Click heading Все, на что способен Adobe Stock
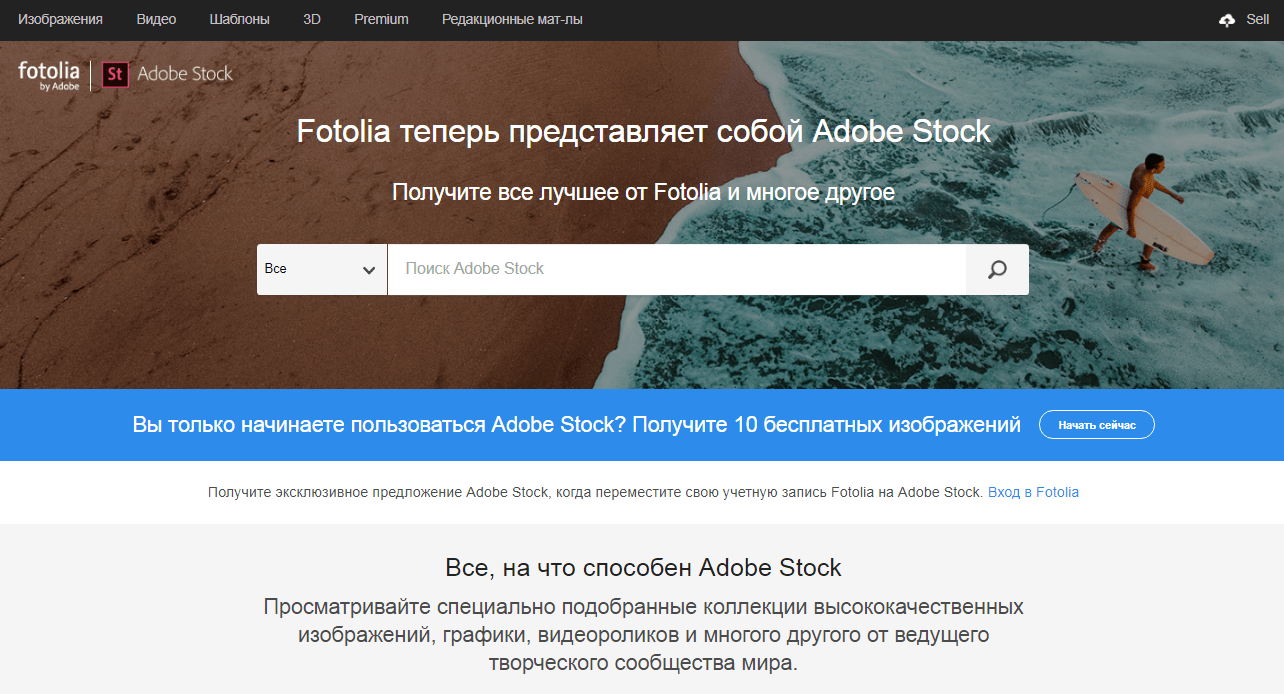The width and height of the screenshot is (1284, 694). coord(643,569)
